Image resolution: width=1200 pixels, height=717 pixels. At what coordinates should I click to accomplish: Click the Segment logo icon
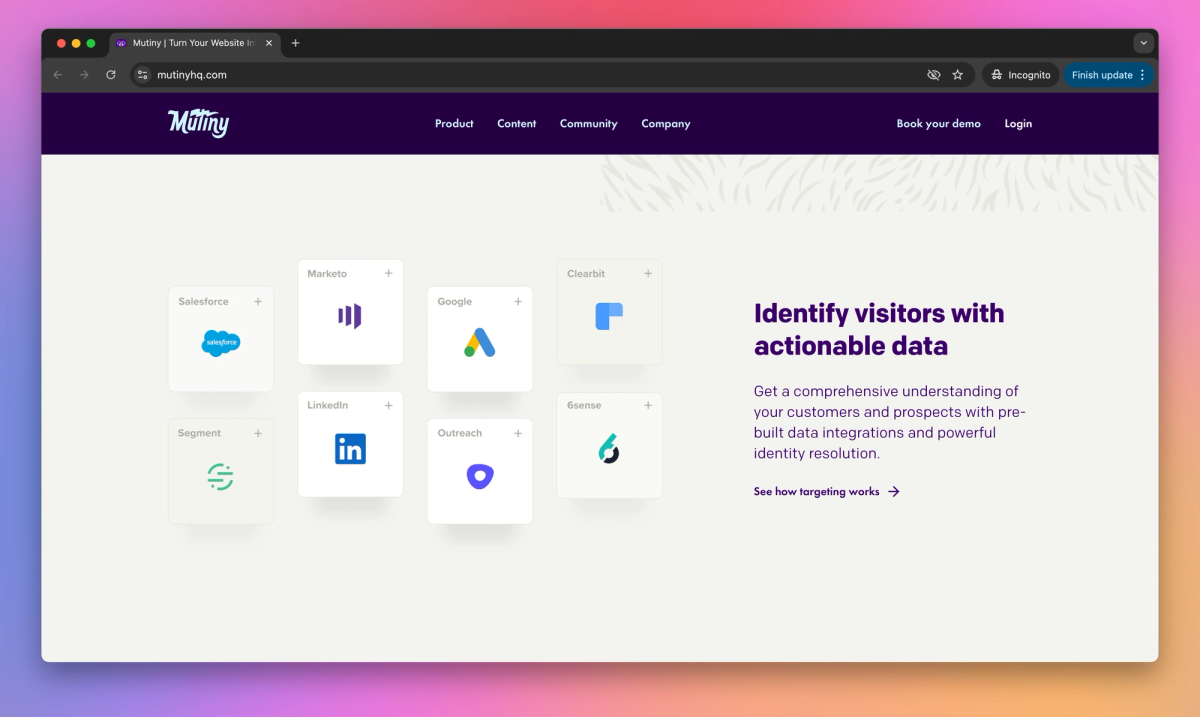[x=220, y=477]
